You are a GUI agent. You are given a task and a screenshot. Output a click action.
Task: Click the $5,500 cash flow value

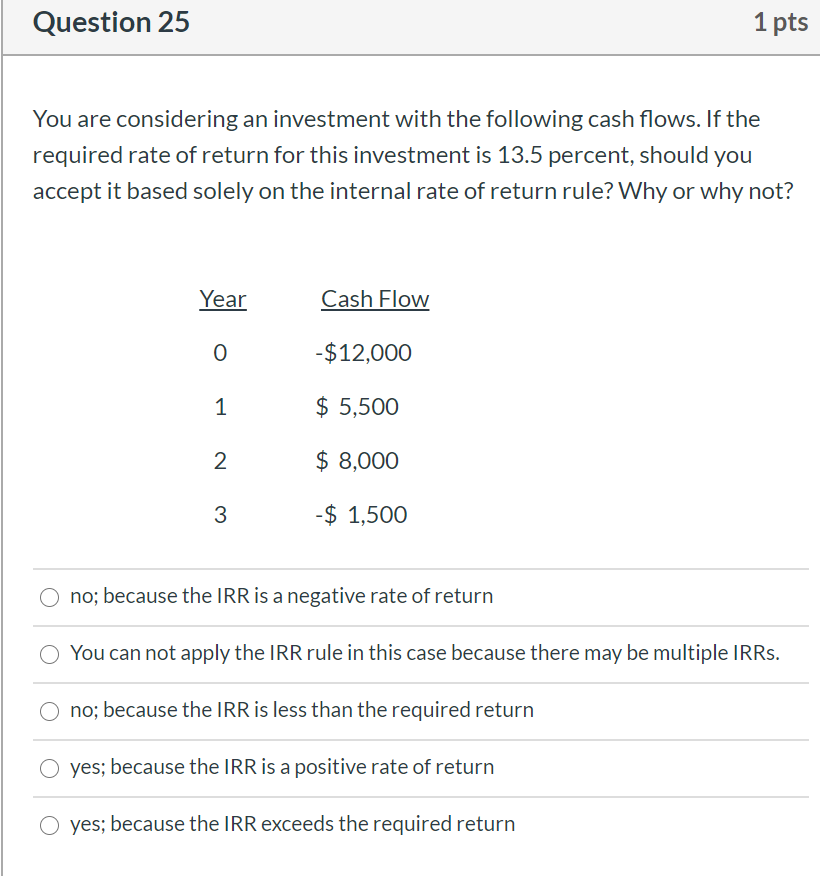(x=357, y=407)
